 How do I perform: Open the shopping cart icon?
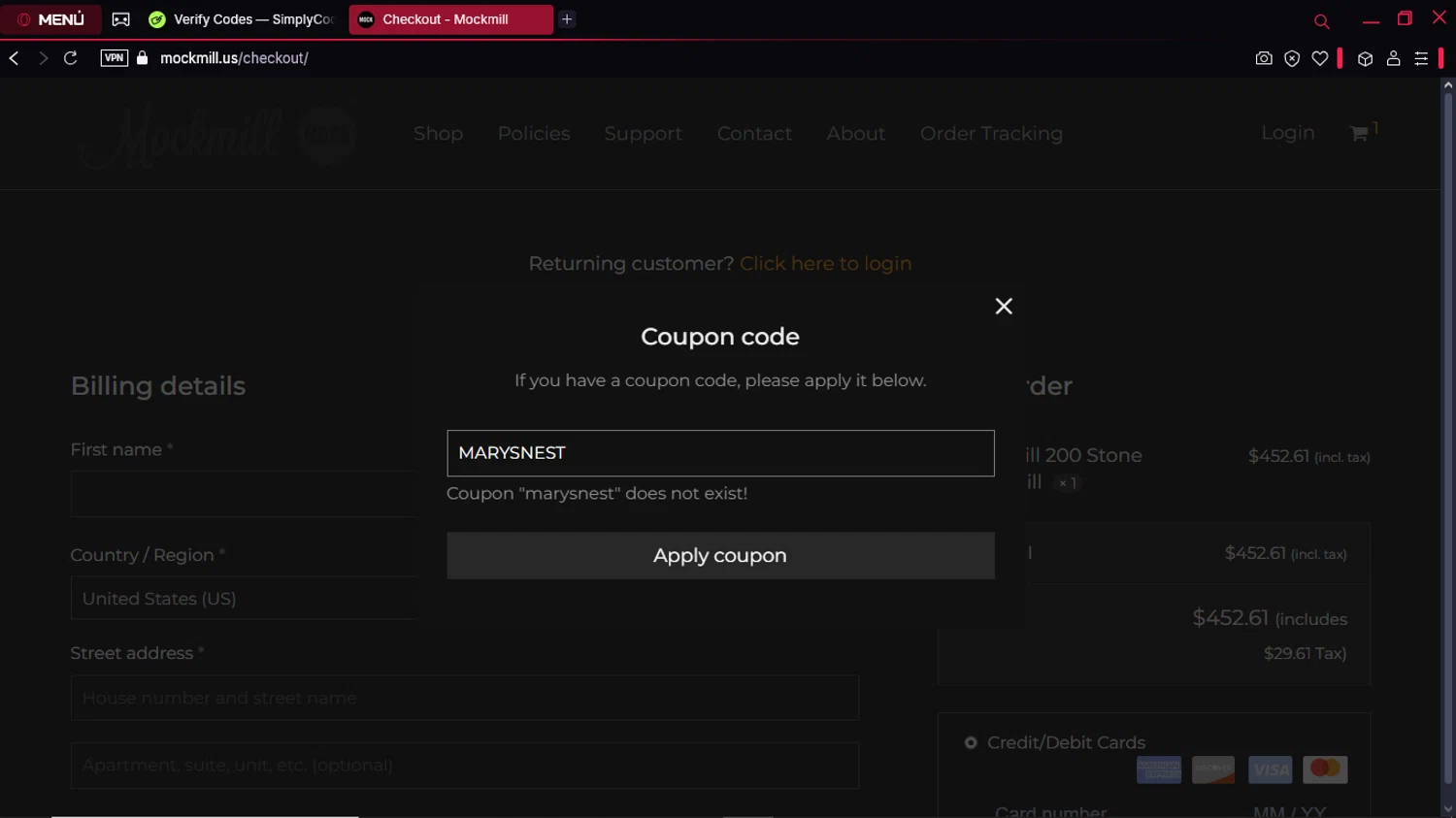coord(1359,133)
